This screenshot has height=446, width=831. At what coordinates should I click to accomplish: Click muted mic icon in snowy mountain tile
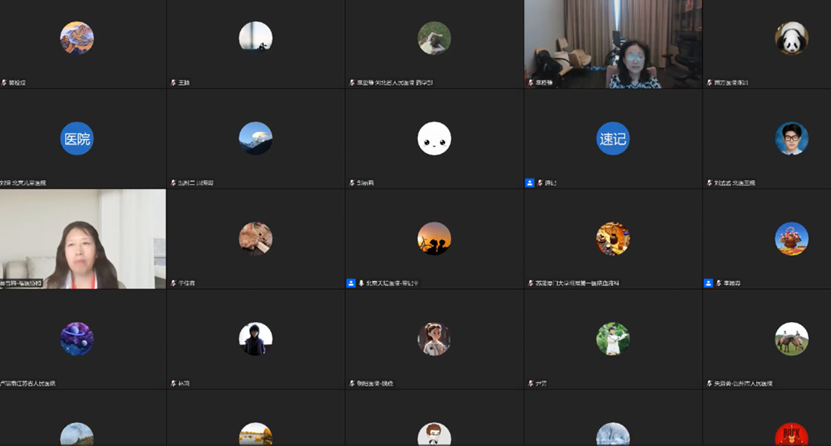173,183
